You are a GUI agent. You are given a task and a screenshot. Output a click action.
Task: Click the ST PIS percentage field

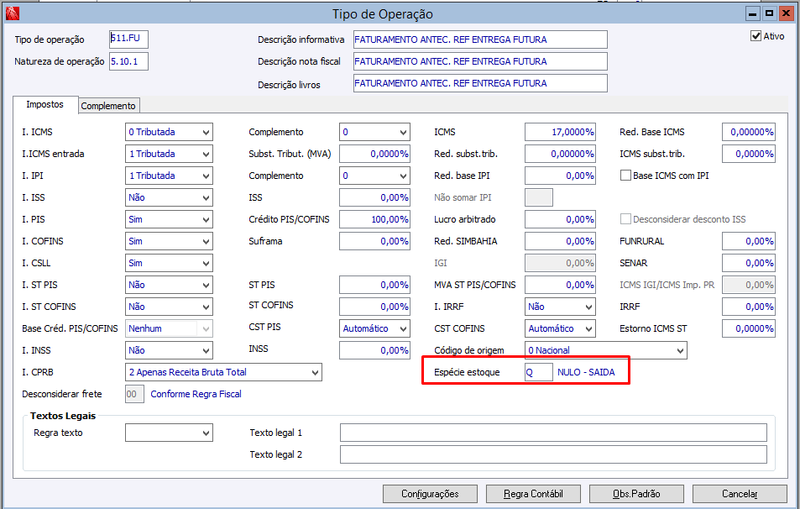pyautogui.click(x=374, y=285)
